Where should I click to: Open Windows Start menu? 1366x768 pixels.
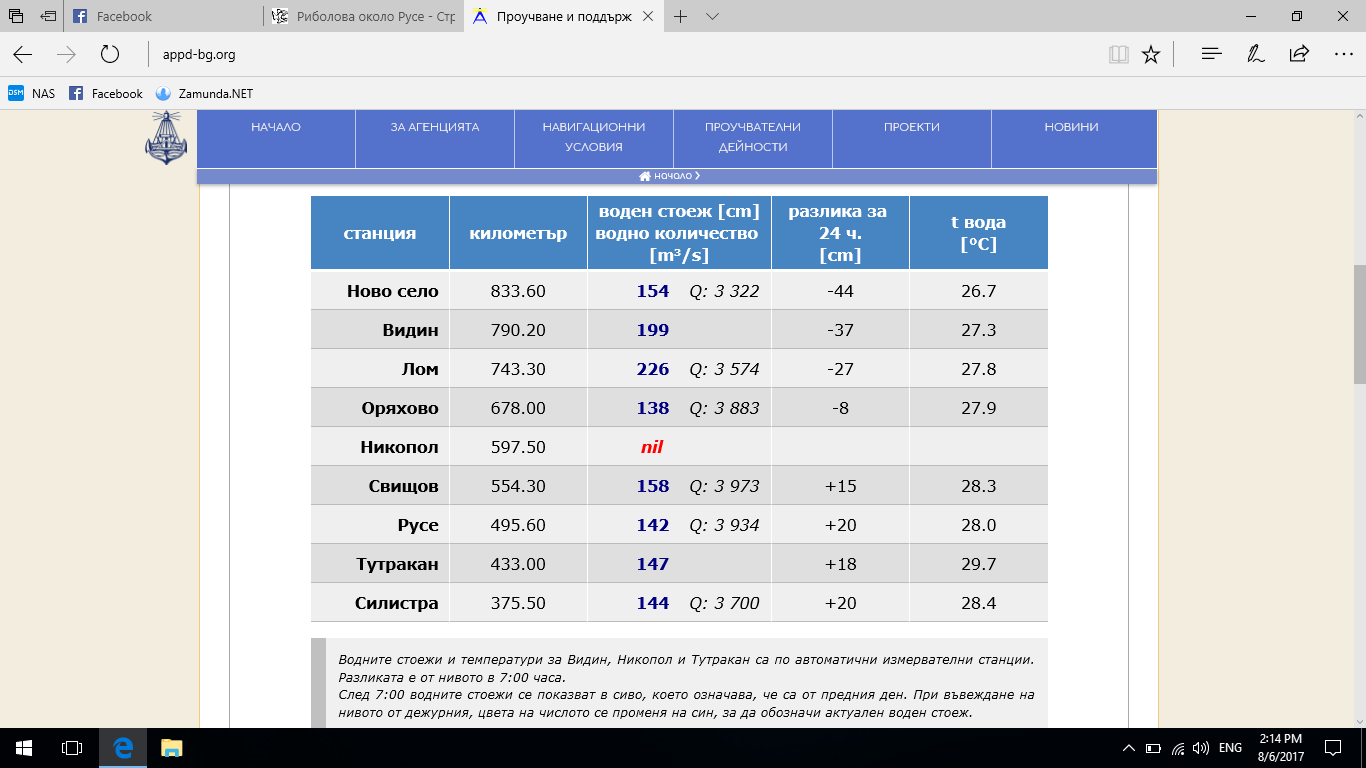click(24, 748)
